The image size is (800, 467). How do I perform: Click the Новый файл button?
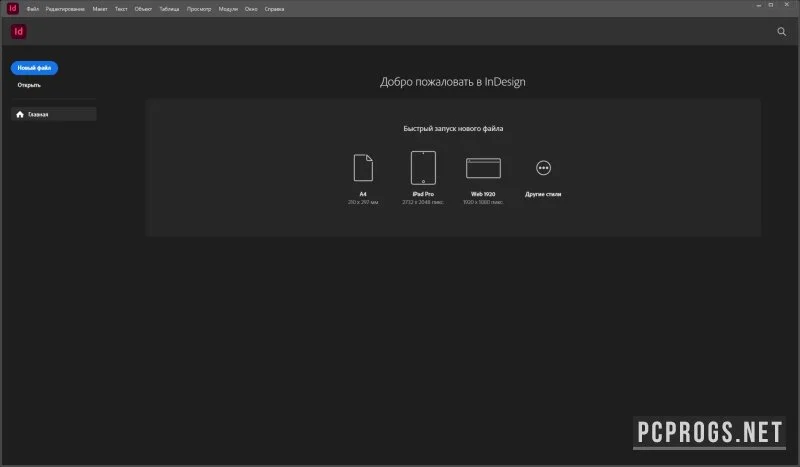[34, 68]
